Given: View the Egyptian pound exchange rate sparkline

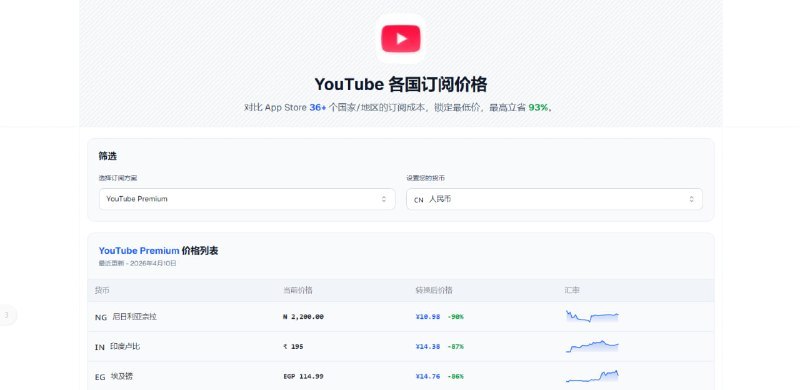Looking at the screenshot, I should [x=592, y=377].
